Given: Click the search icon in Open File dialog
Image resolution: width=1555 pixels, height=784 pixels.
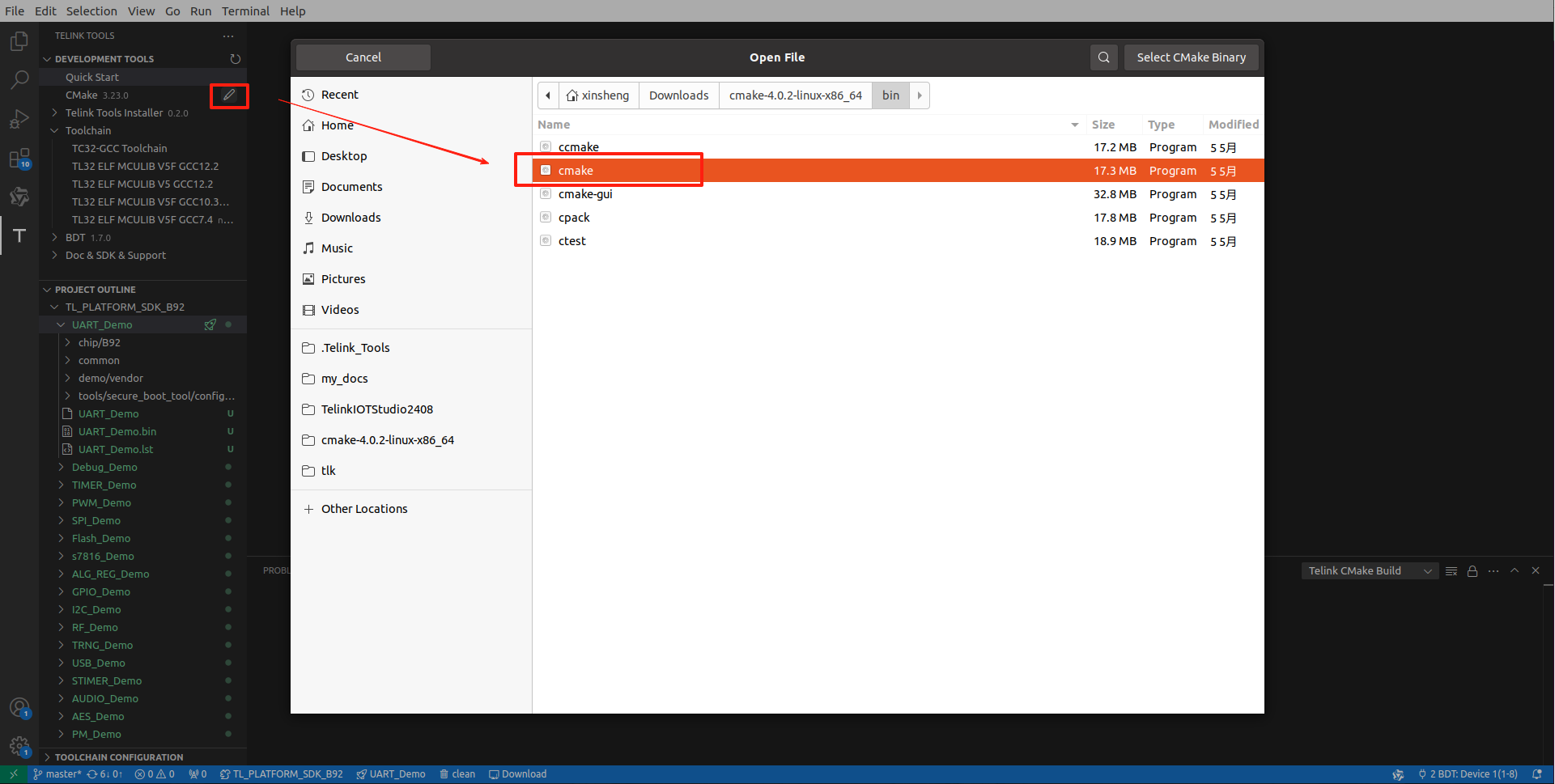Looking at the screenshot, I should 1104,57.
